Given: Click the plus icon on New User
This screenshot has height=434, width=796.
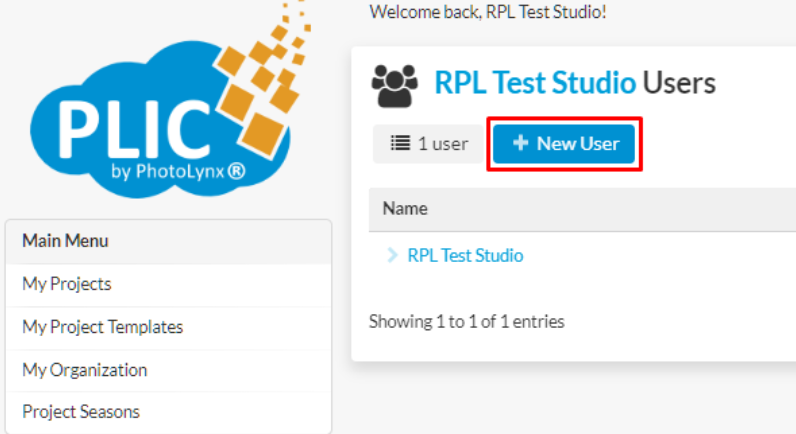Looking at the screenshot, I should coord(520,143).
